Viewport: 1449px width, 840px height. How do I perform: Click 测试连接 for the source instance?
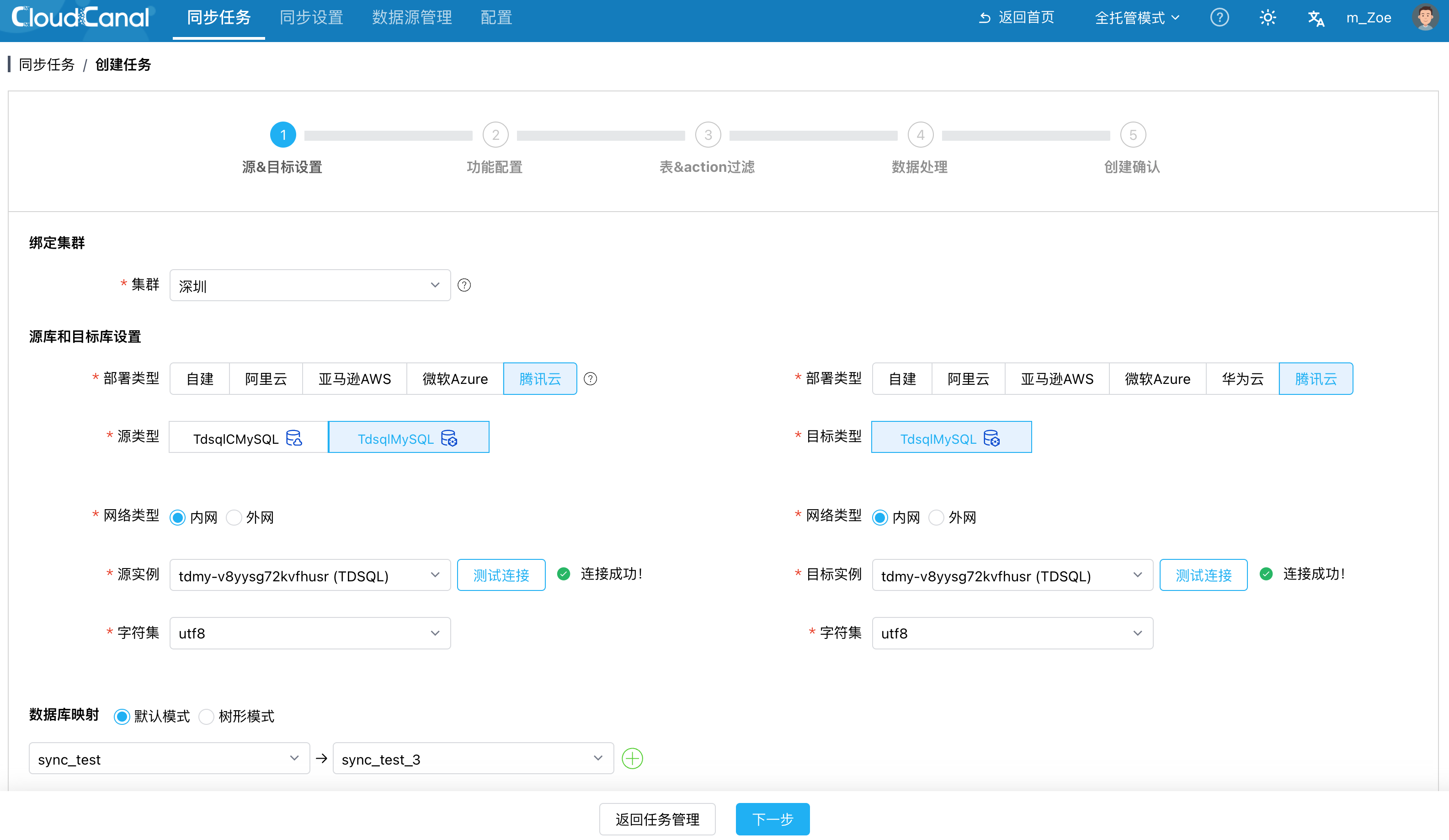[501, 574]
